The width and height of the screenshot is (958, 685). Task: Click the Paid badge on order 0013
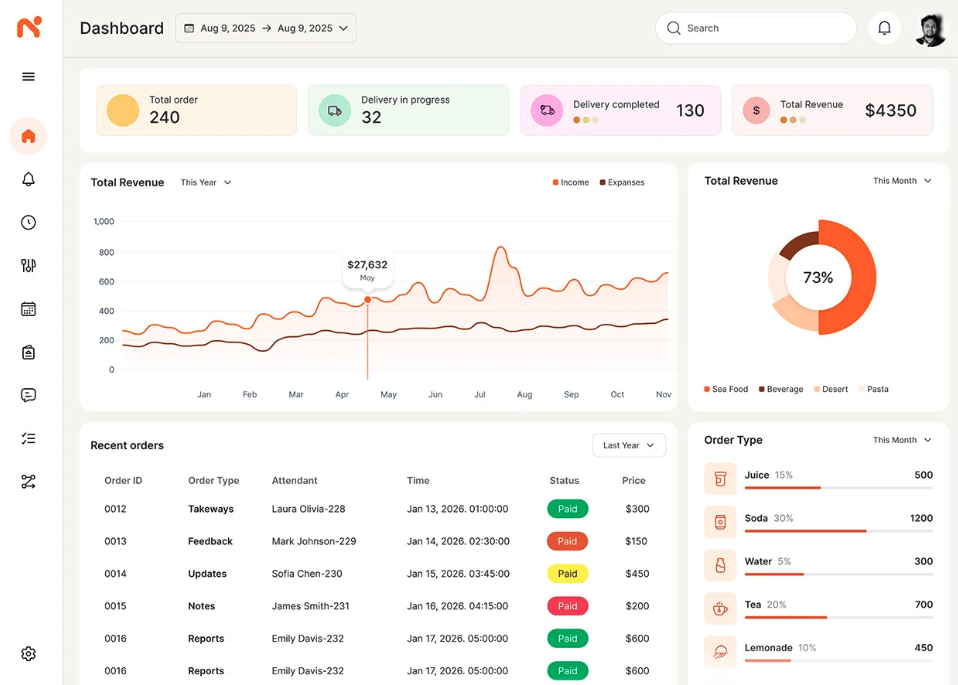(567, 541)
